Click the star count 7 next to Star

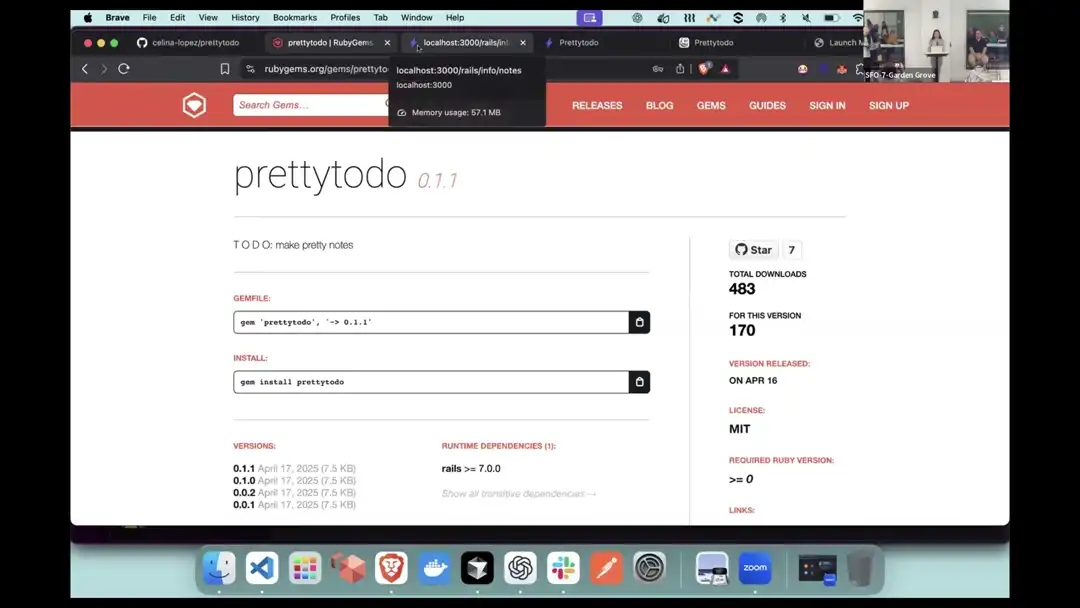[x=791, y=250]
